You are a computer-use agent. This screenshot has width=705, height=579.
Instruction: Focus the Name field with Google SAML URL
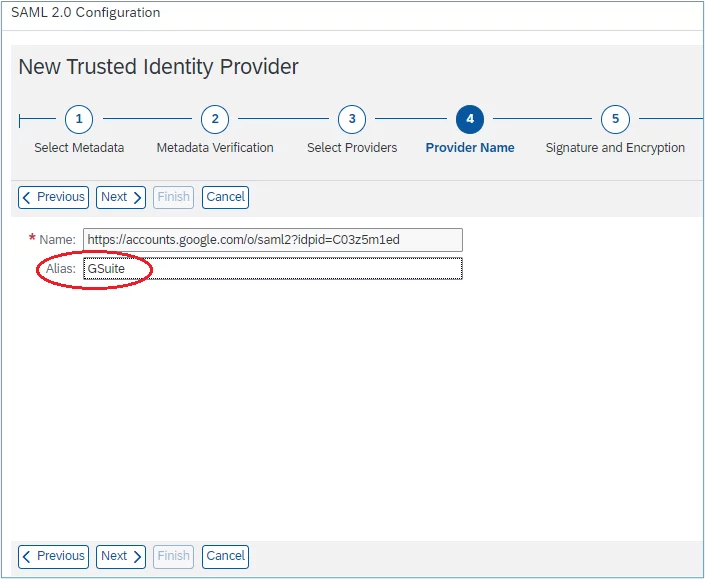(273, 240)
